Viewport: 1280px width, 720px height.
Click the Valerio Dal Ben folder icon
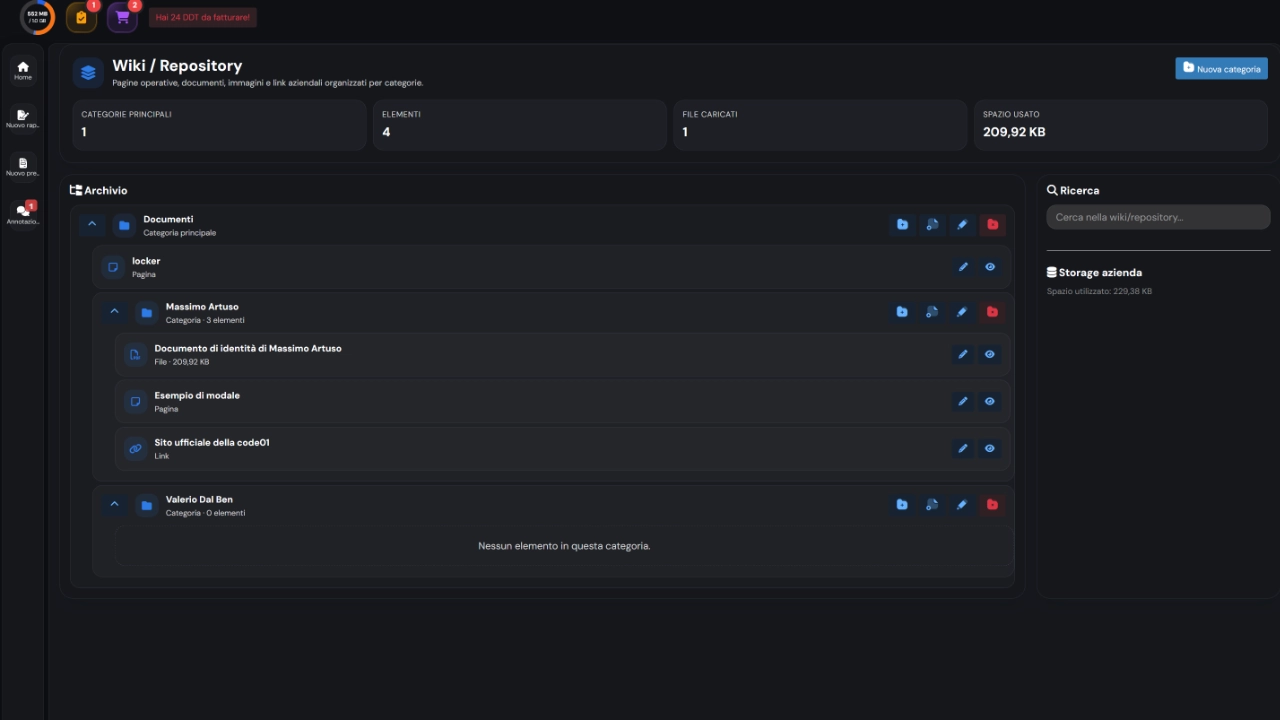147,504
